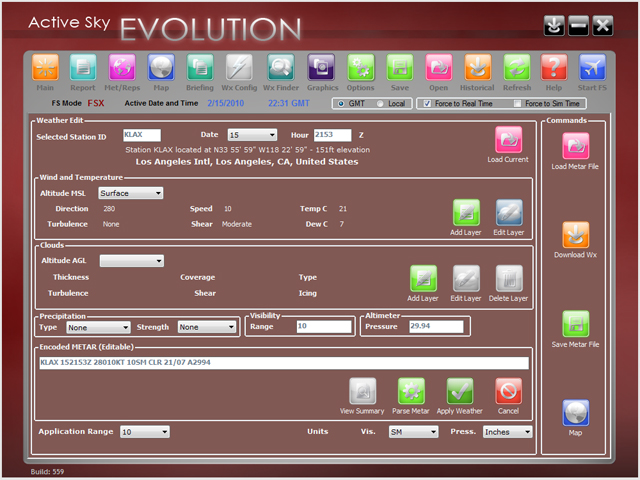Open the Report toolbar icon

pos(83,67)
